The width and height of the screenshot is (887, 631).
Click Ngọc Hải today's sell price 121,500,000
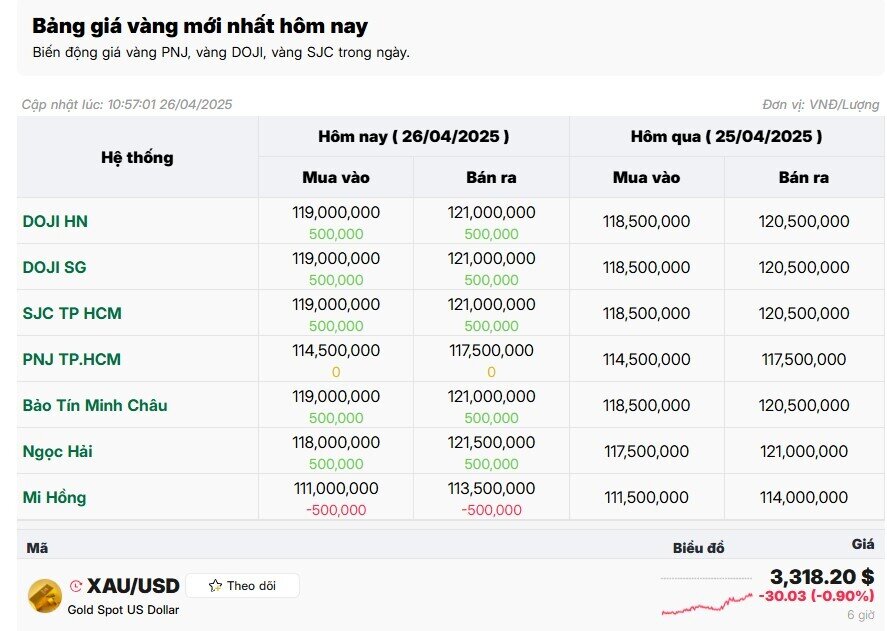(491, 443)
